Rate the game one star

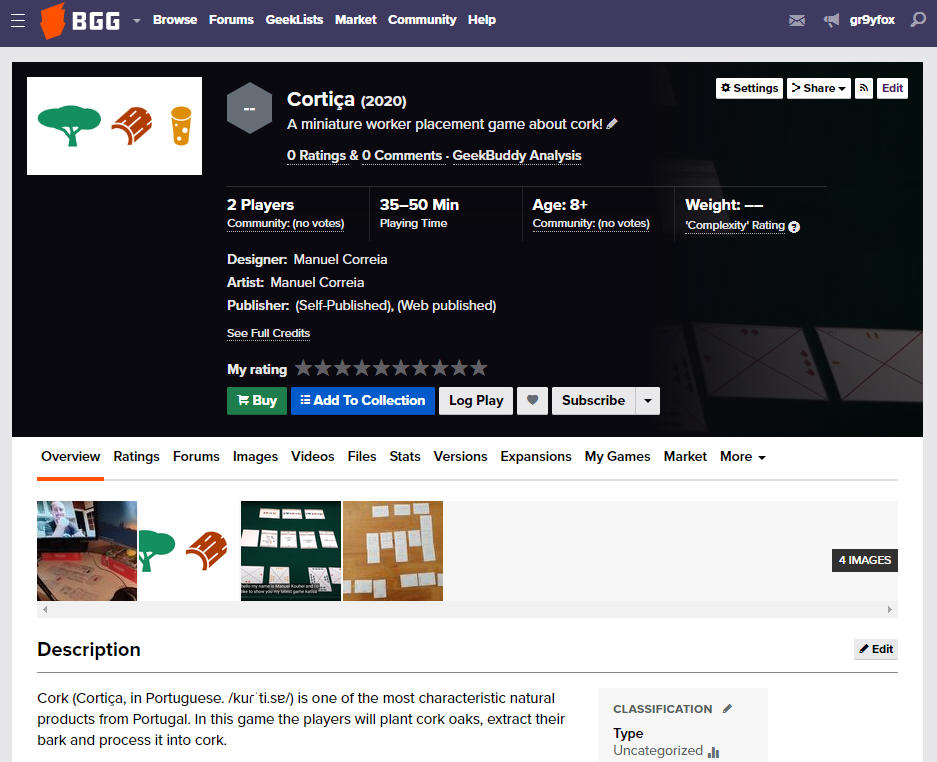(x=304, y=368)
